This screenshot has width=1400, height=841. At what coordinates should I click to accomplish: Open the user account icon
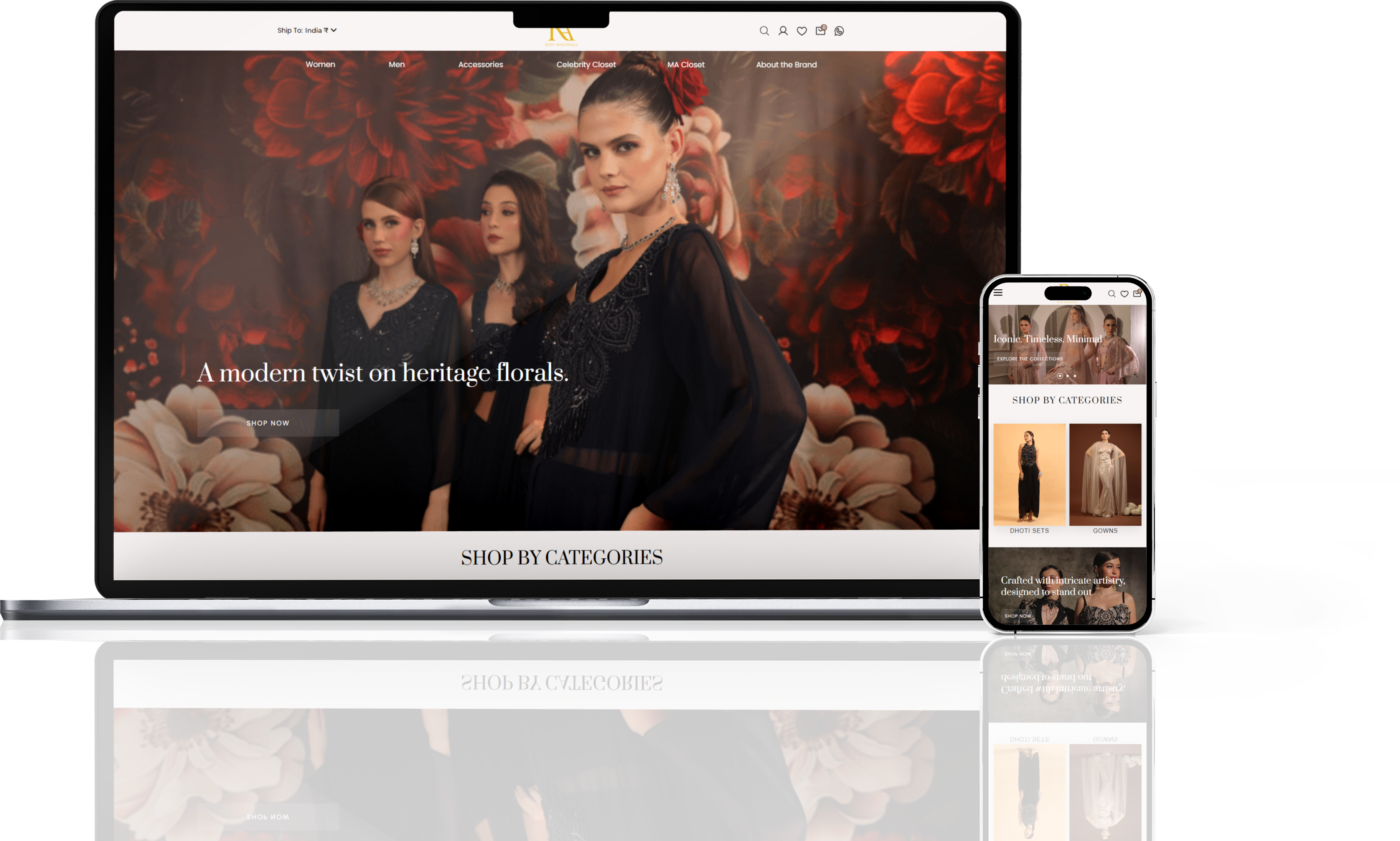(782, 31)
